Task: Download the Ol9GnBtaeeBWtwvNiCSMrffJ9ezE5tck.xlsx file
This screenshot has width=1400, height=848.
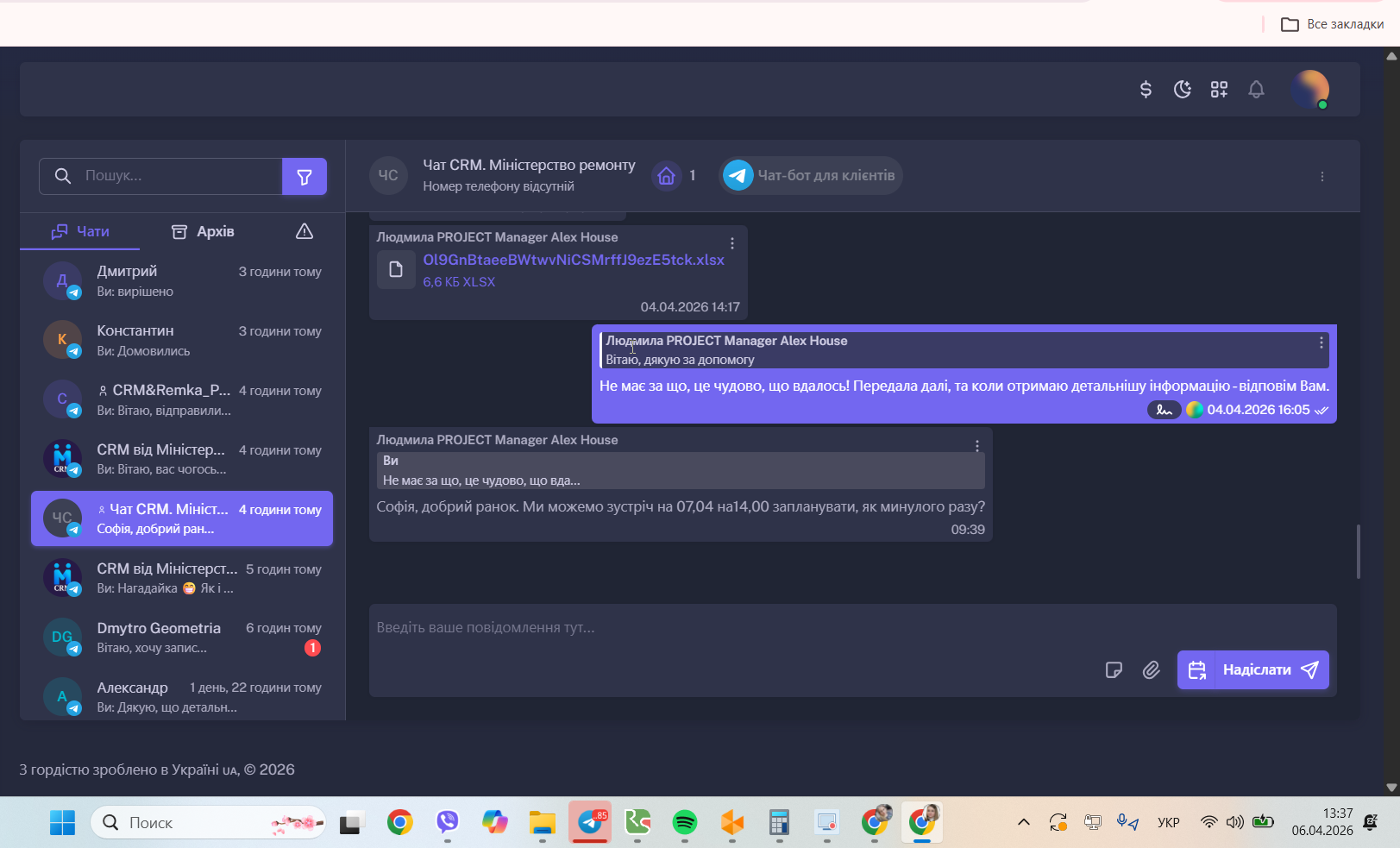Action: 574,260
